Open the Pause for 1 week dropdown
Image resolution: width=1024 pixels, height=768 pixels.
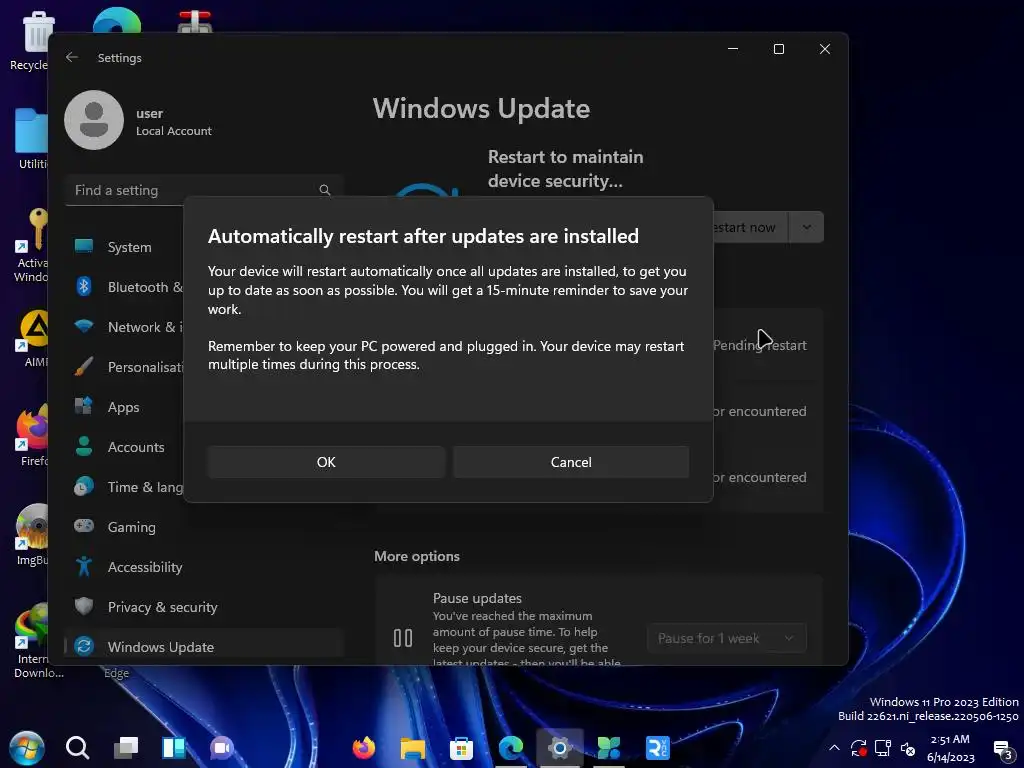point(726,638)
